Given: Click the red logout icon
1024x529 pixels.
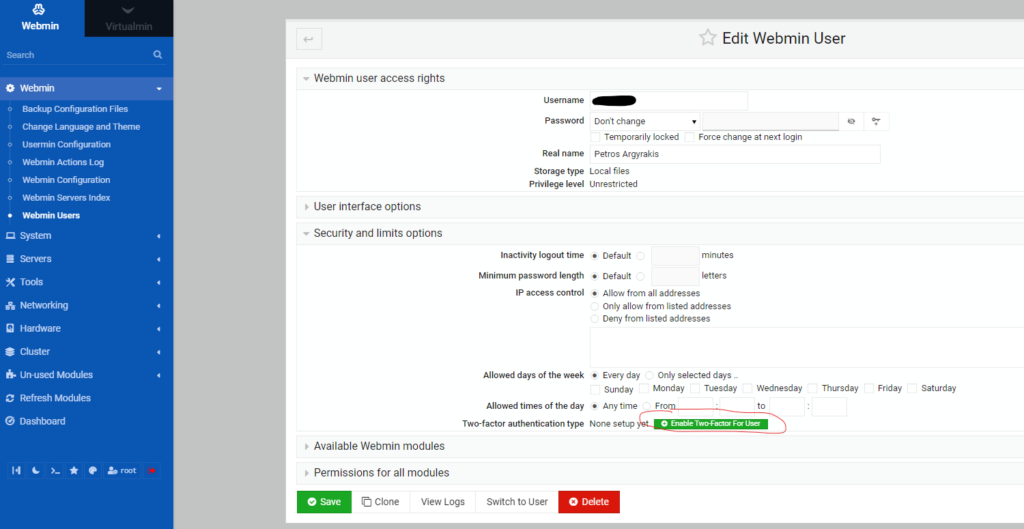Looking at the screenshot, I should pyautogui.click(x=152, y=470).
